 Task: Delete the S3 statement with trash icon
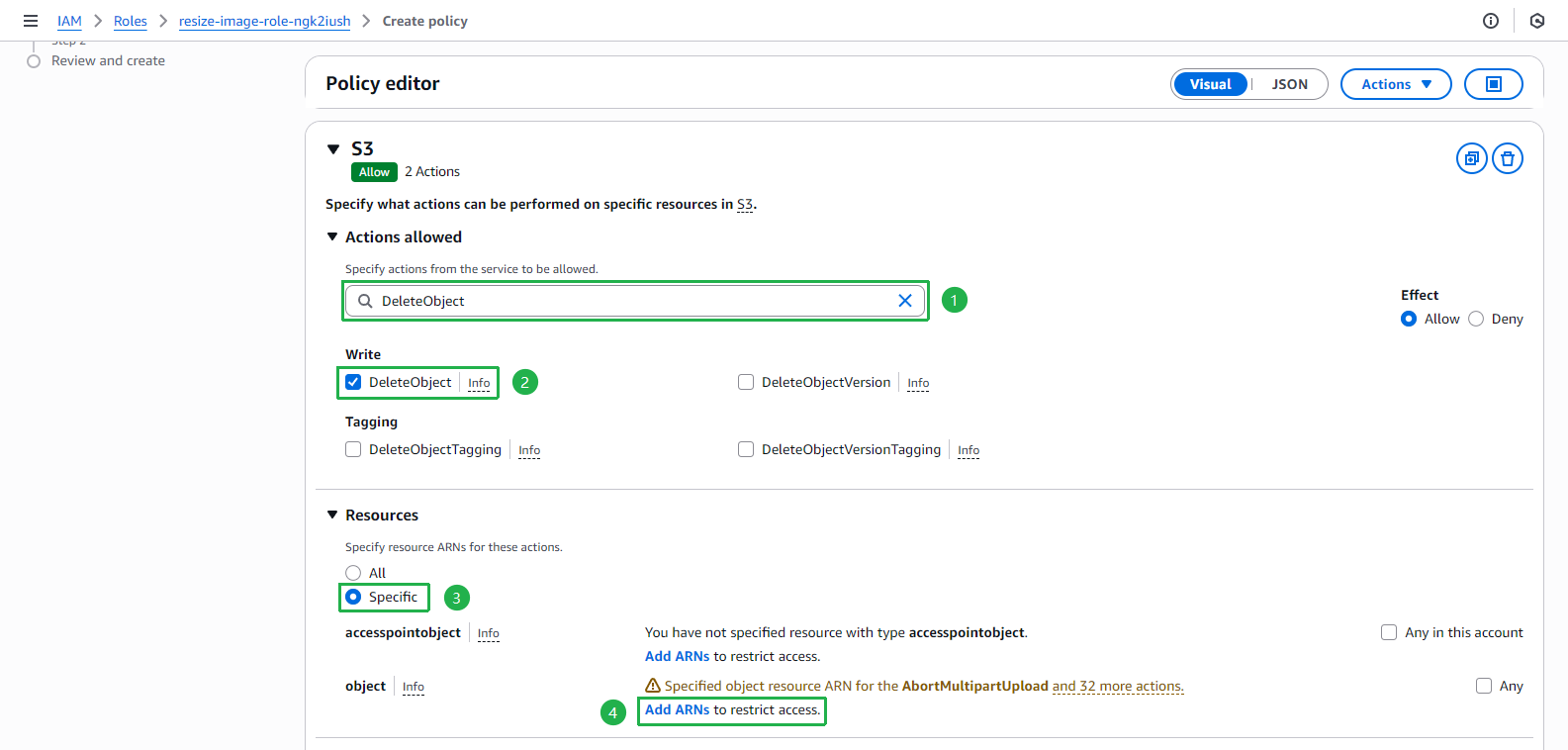click(x=1508, y=158)
